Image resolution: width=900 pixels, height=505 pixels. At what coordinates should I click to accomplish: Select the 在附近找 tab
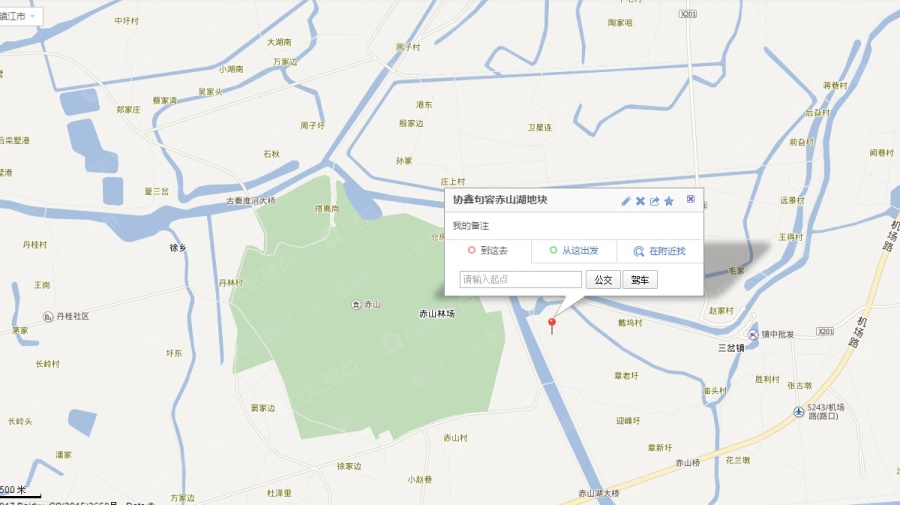coord(660,251)
